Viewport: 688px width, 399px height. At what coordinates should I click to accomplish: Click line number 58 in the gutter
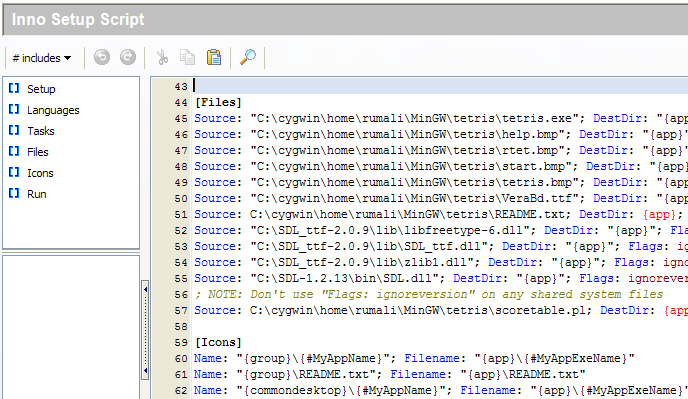pos(181,327)
